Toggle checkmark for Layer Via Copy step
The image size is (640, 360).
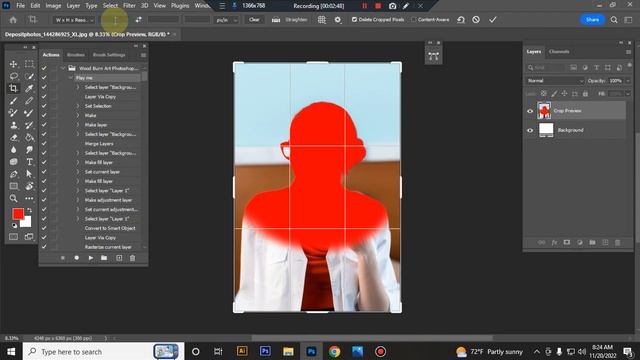pyautogui.click(x=44, y=97)
